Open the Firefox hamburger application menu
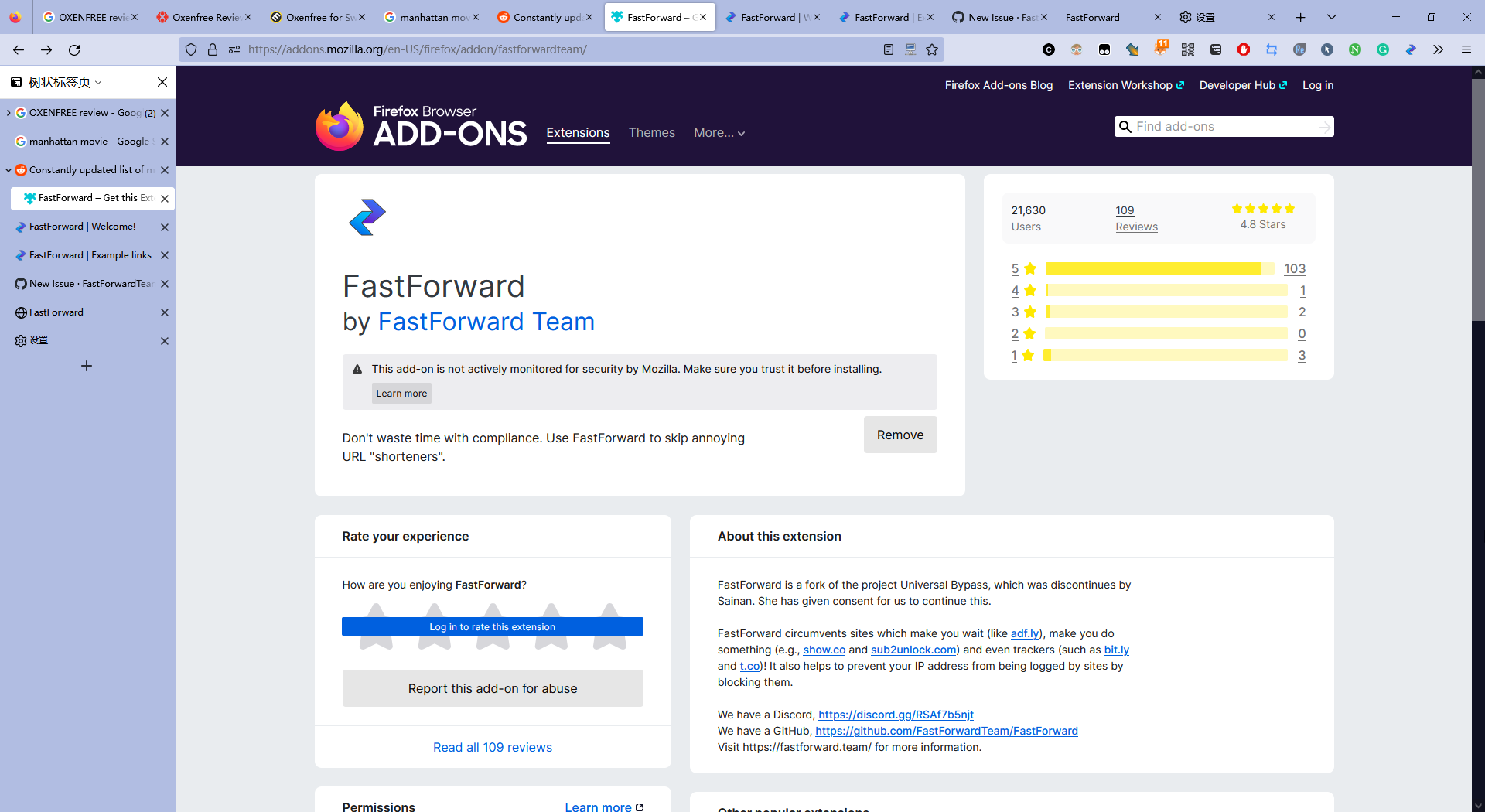1485x812 pixels. pyautogui.click(x=1466, y=49)
